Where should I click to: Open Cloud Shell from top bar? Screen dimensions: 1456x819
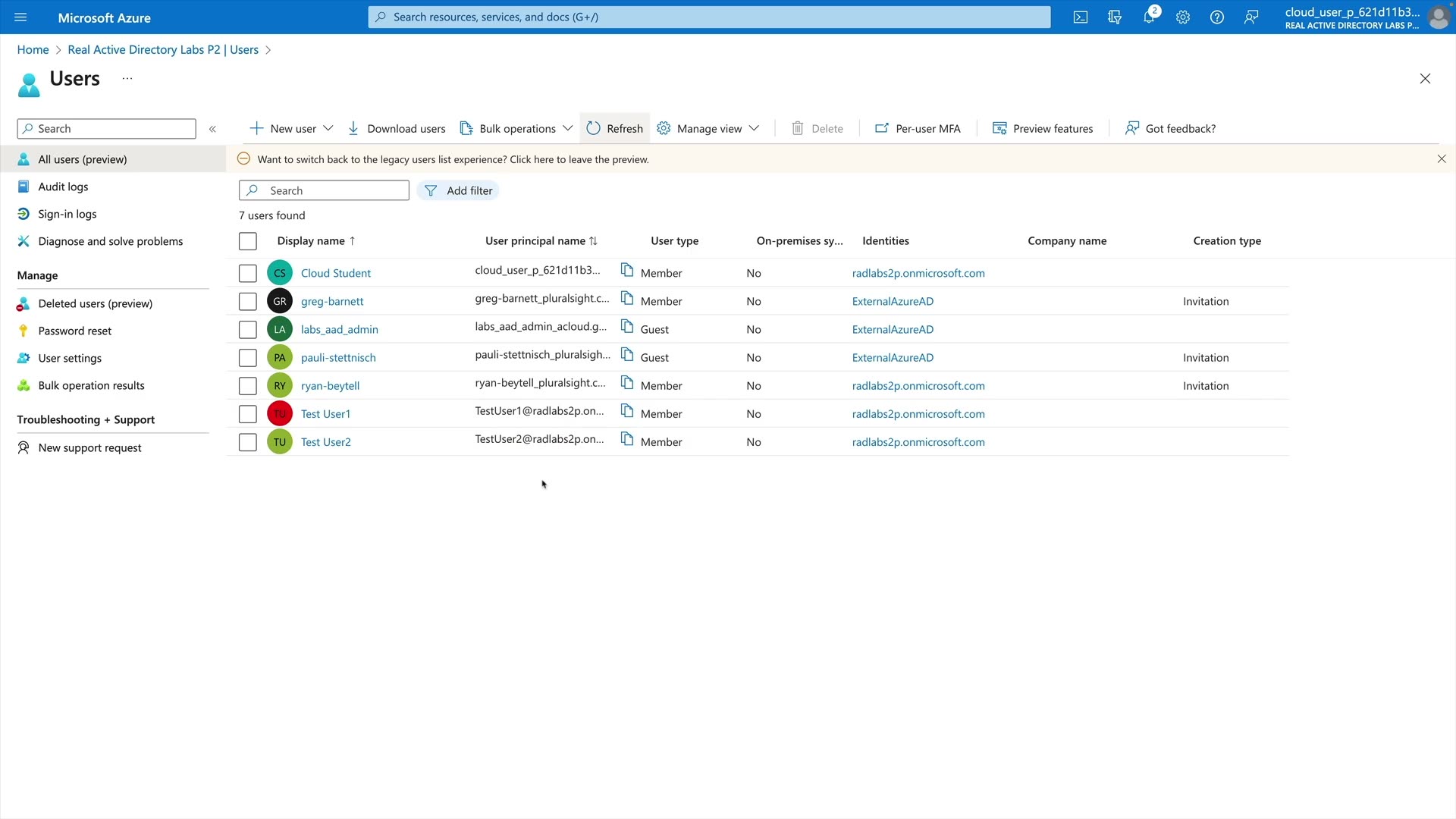[1081, 17]
